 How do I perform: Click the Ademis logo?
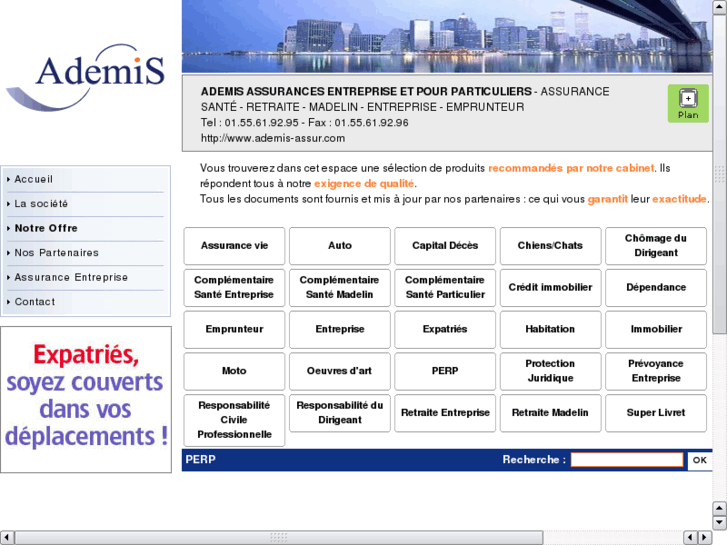86,77
